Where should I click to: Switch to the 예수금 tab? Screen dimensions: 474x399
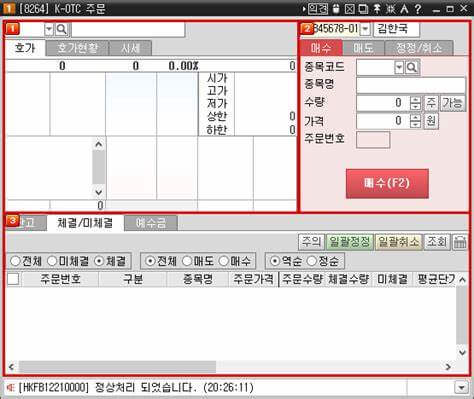[151, 223]
